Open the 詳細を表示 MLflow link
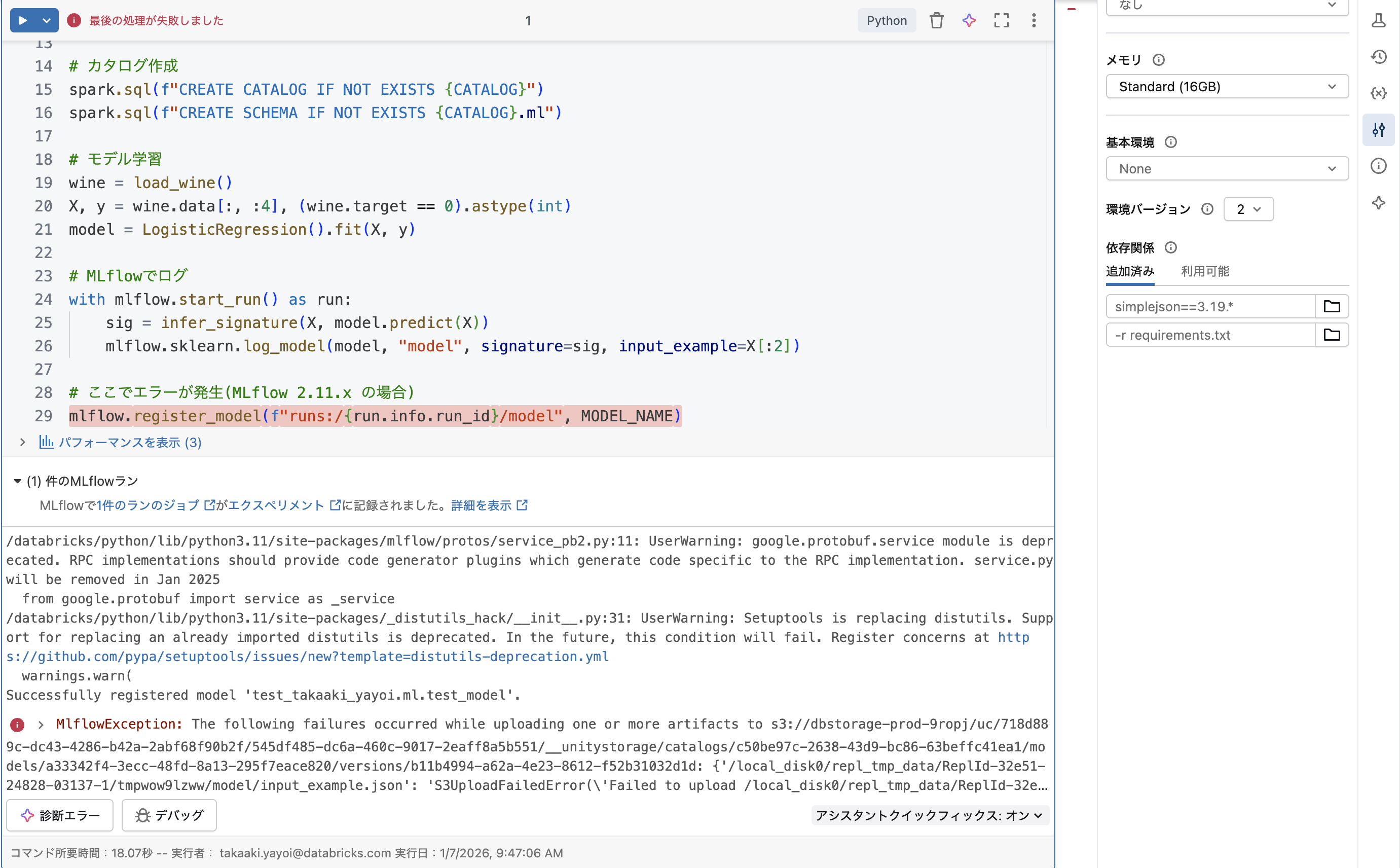 [x=482, y=505]
